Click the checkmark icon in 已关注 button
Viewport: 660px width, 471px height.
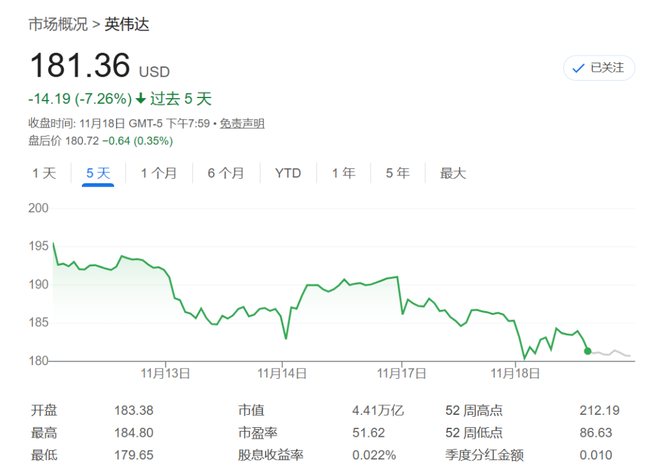tap(578, 68)
